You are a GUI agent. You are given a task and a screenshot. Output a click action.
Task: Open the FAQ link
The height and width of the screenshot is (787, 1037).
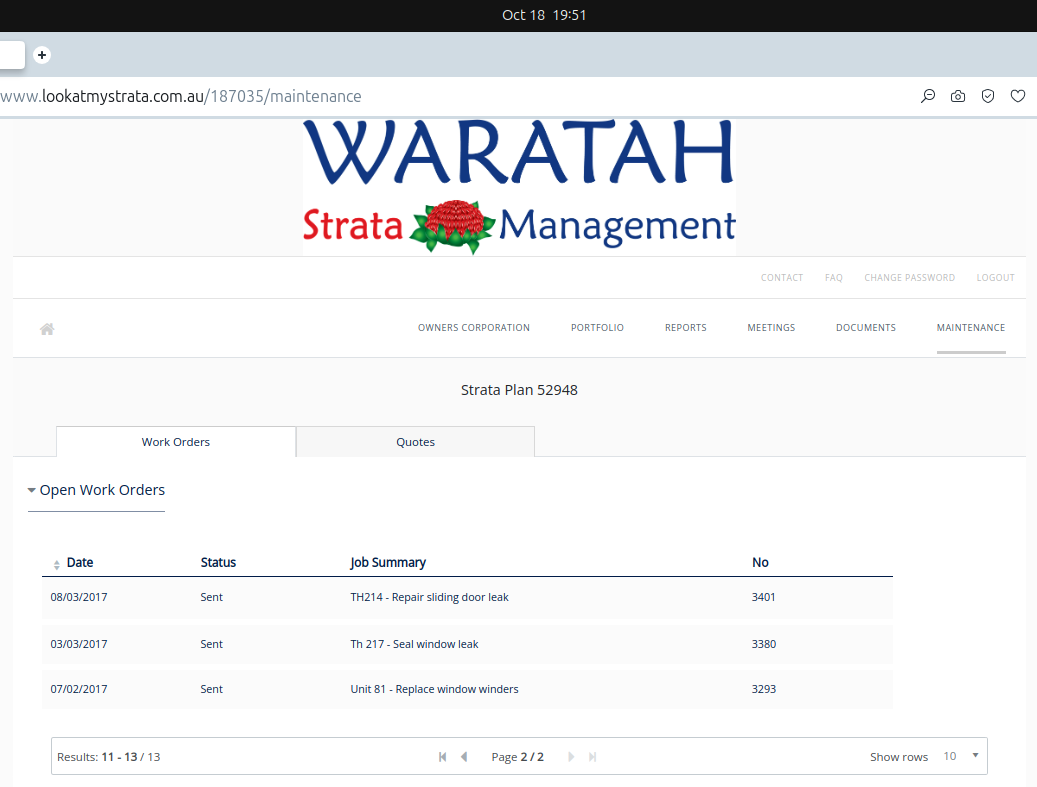[x=834, y=278]
